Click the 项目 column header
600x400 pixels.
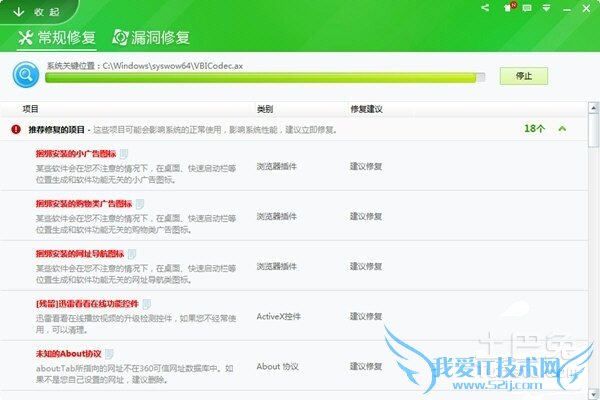point(30,109)
